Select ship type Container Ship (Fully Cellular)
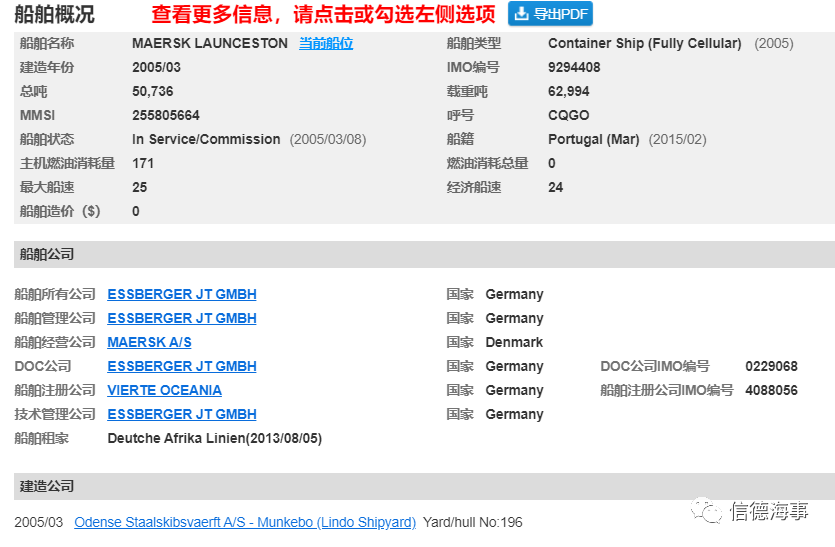The width and height of the screenshot is (835, 547). 644,43
